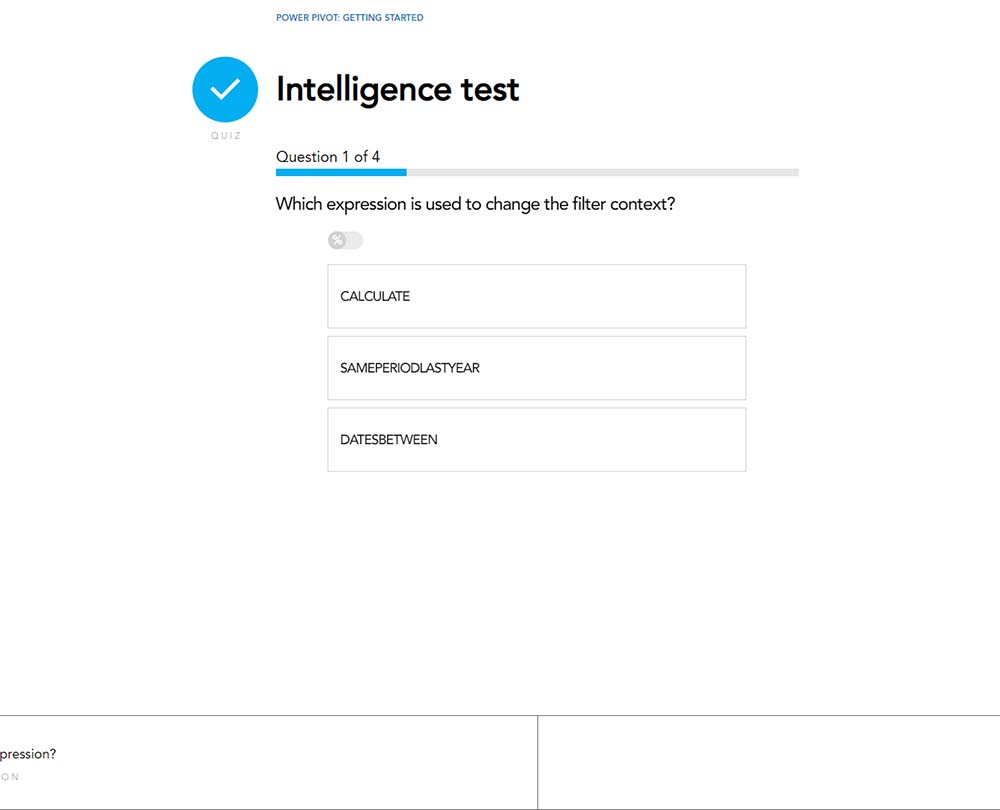Click the percent symbol on the toggle knob
This screenshot has width=1000, height=810.
(x=338, y=240)
